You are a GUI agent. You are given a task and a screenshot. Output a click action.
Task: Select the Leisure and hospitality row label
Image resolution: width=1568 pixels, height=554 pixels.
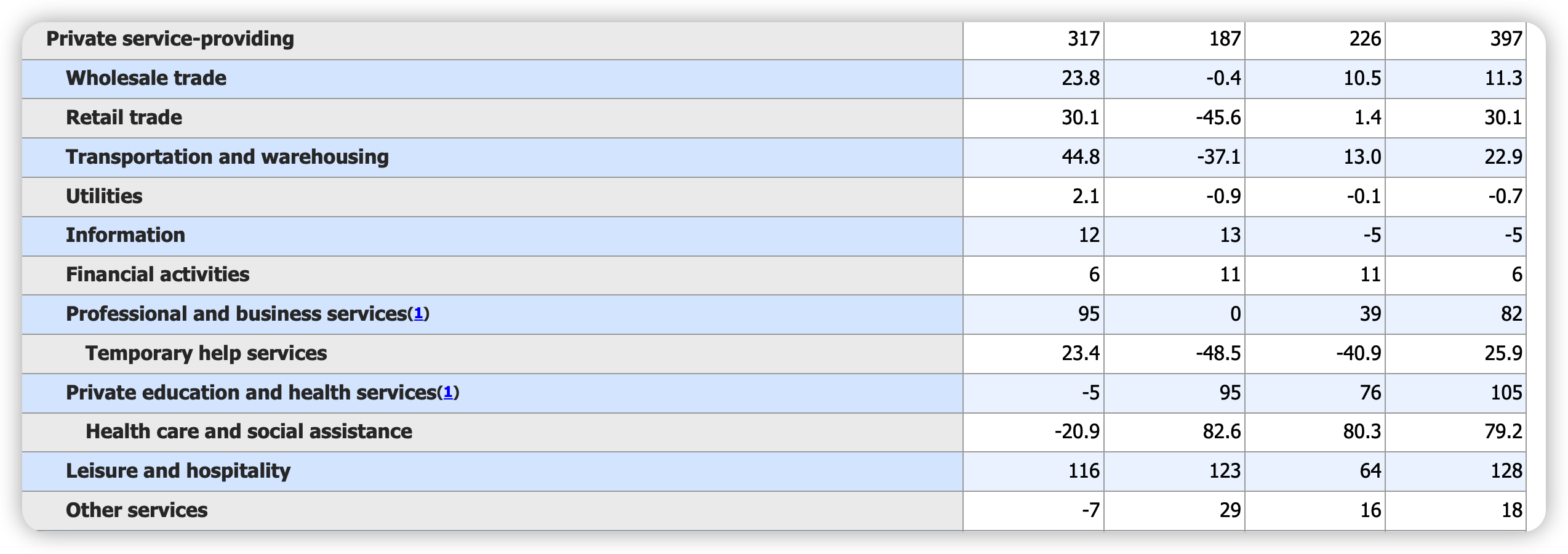pos(178,471)
